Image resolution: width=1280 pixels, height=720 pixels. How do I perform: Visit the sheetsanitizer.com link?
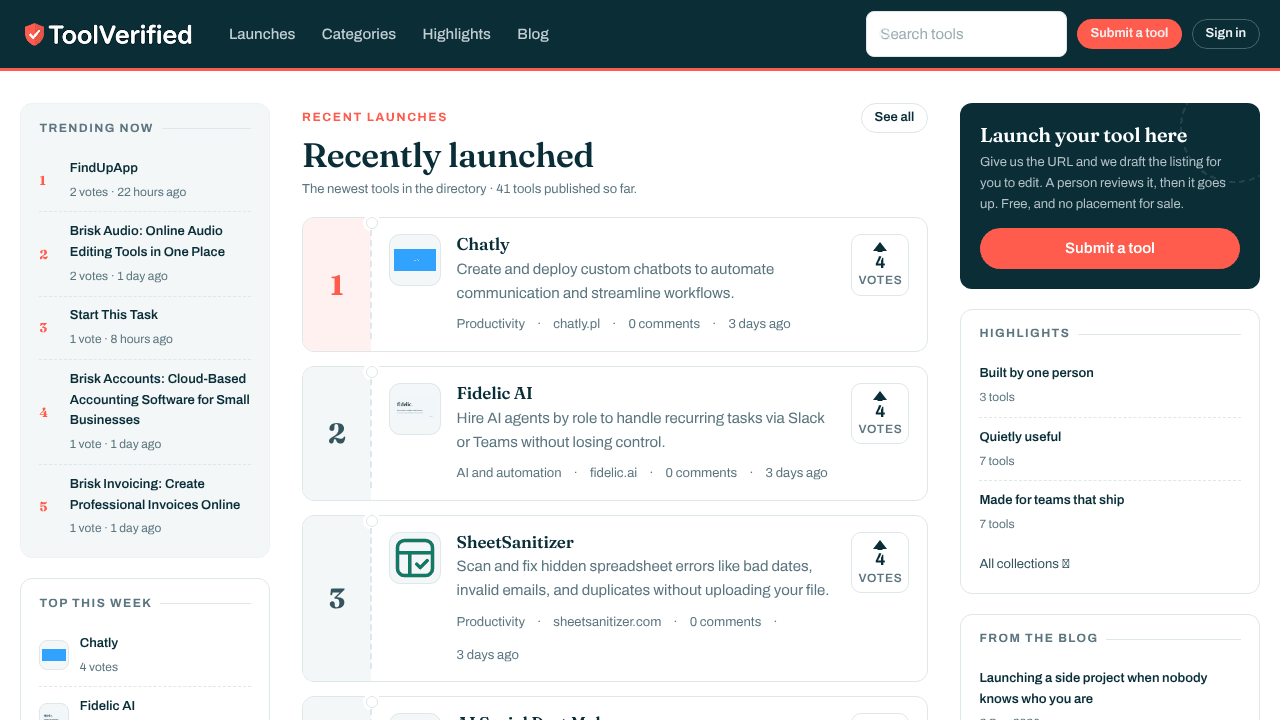pyautogui.click(x=607, y=622)
